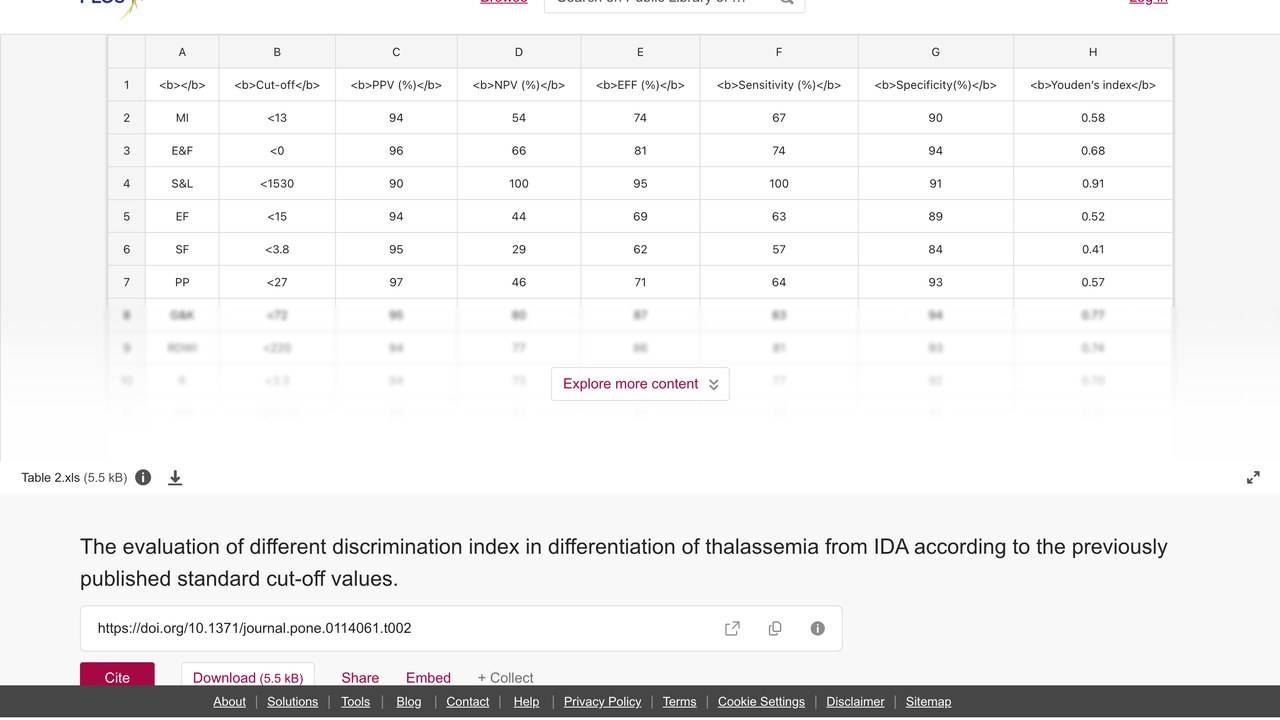The image size is (1280, 720).
Task: Click the Youden's index header cell
Action: click(x=1093, y=85)
